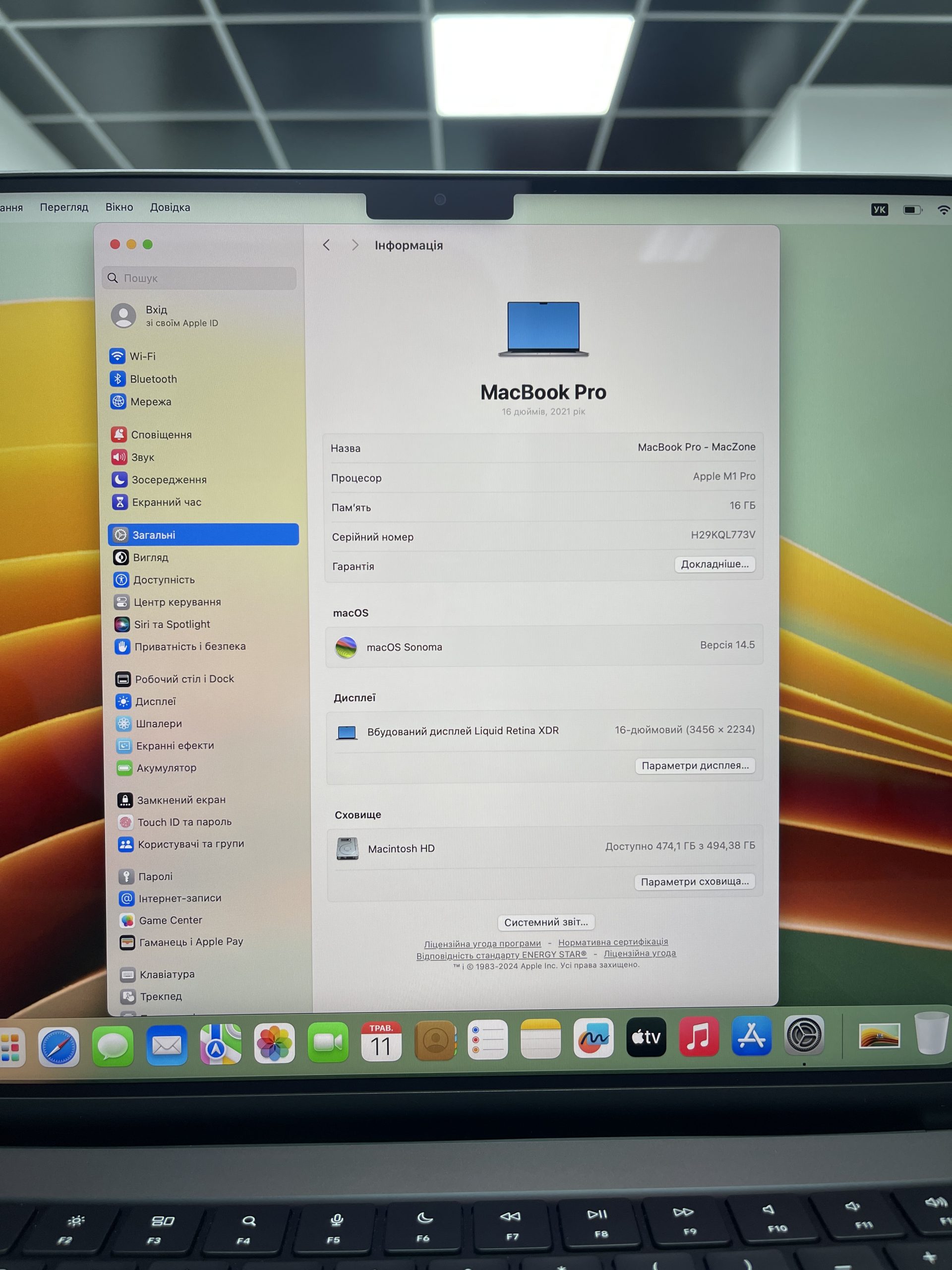Viewport: 952px width, 1270px height.
Task: Open Робочий стіл і Dock settings
Action: tap(175, 679)
